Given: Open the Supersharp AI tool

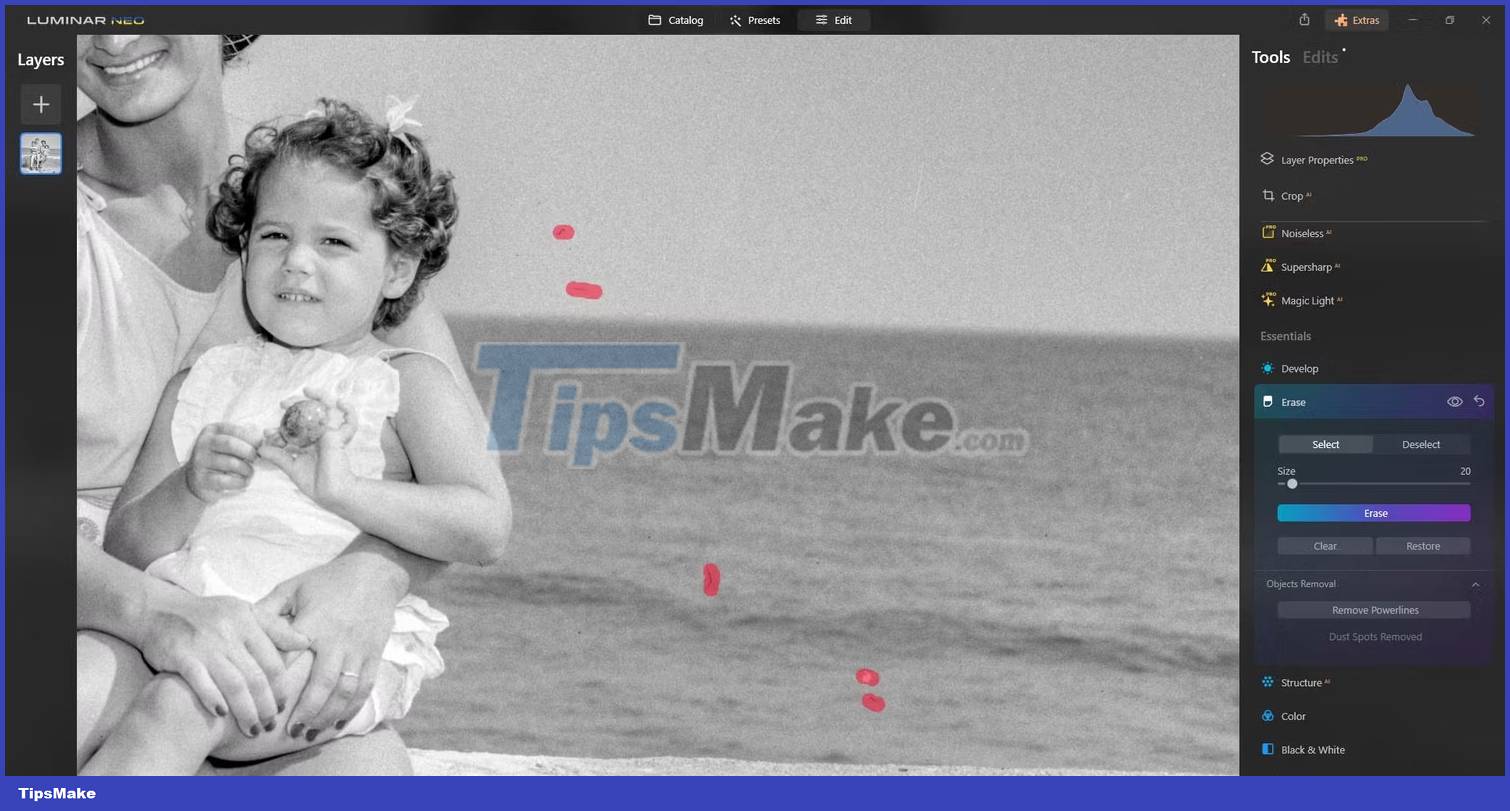Looking at the screenshot, I should tap(1308, 266).
